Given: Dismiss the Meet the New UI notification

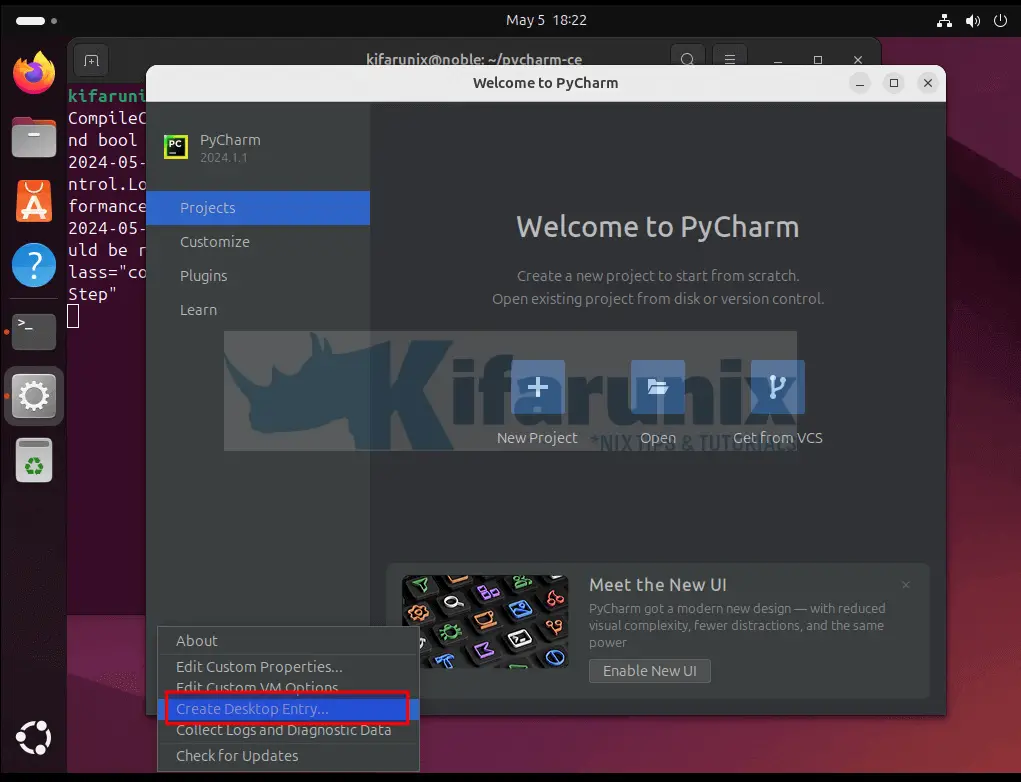Looking at the screenshot, I should click(905, 584).
